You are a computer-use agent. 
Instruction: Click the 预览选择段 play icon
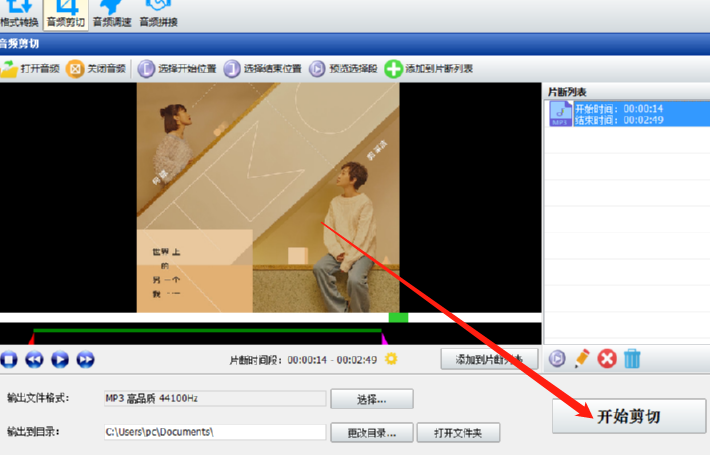coord(317,69)
